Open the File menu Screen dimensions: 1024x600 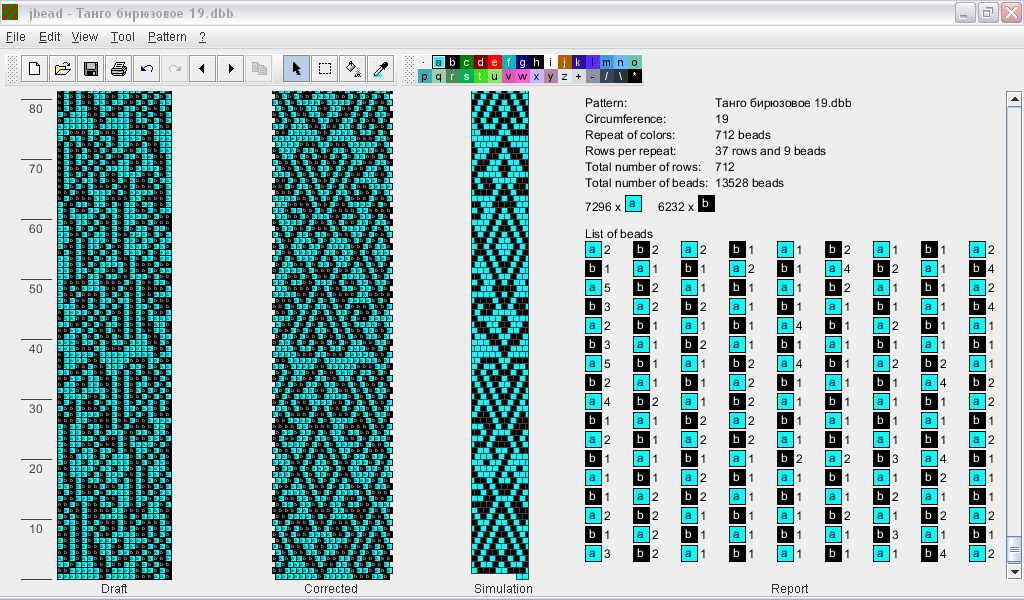coord(15,37)
